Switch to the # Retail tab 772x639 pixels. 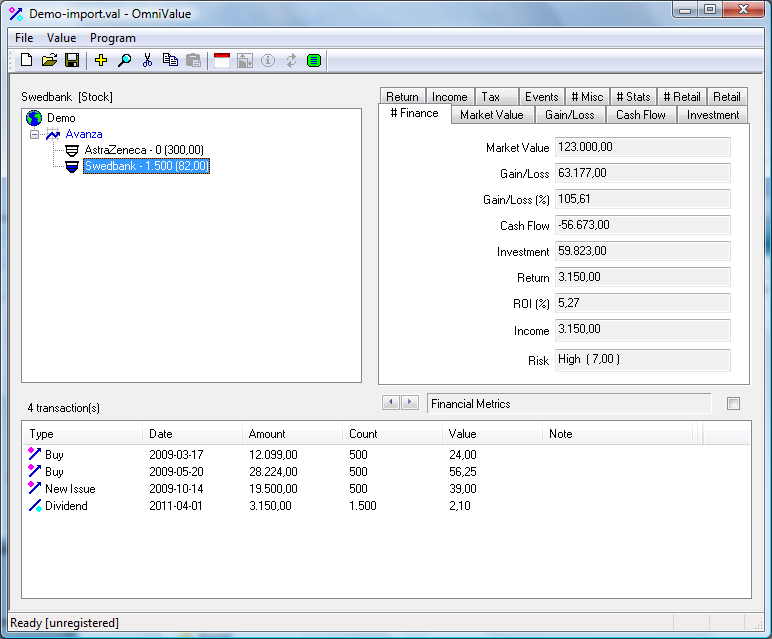682,96
